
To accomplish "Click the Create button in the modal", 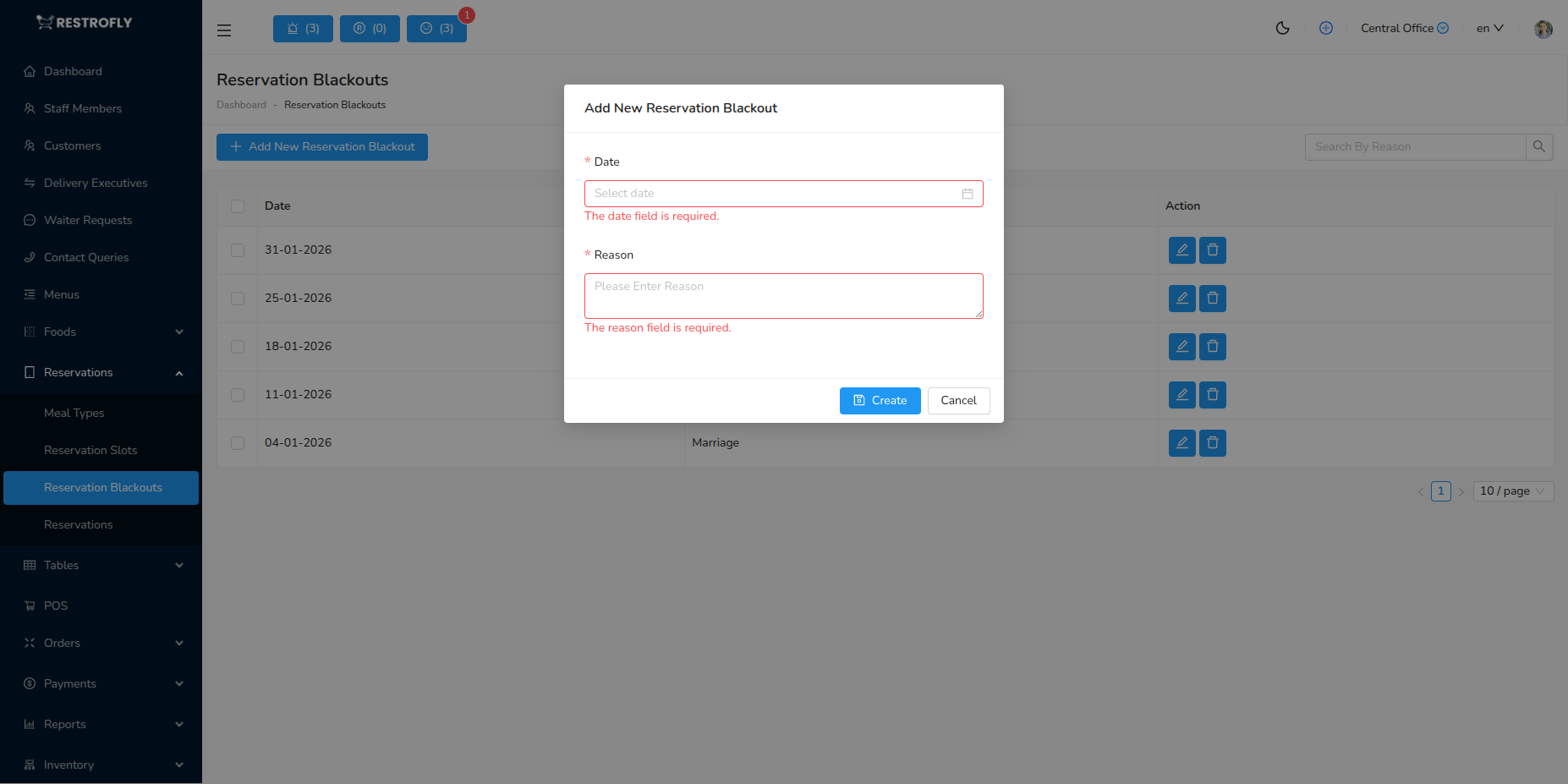I will pyautogui.click(x=880, y=400).
